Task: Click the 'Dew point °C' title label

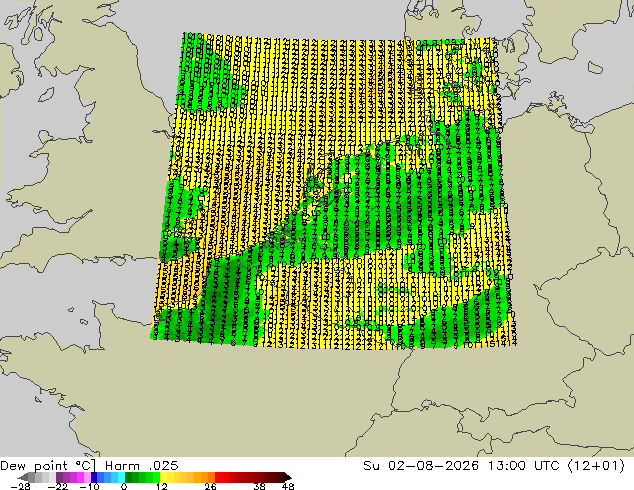Action: (x=48, y=466)
